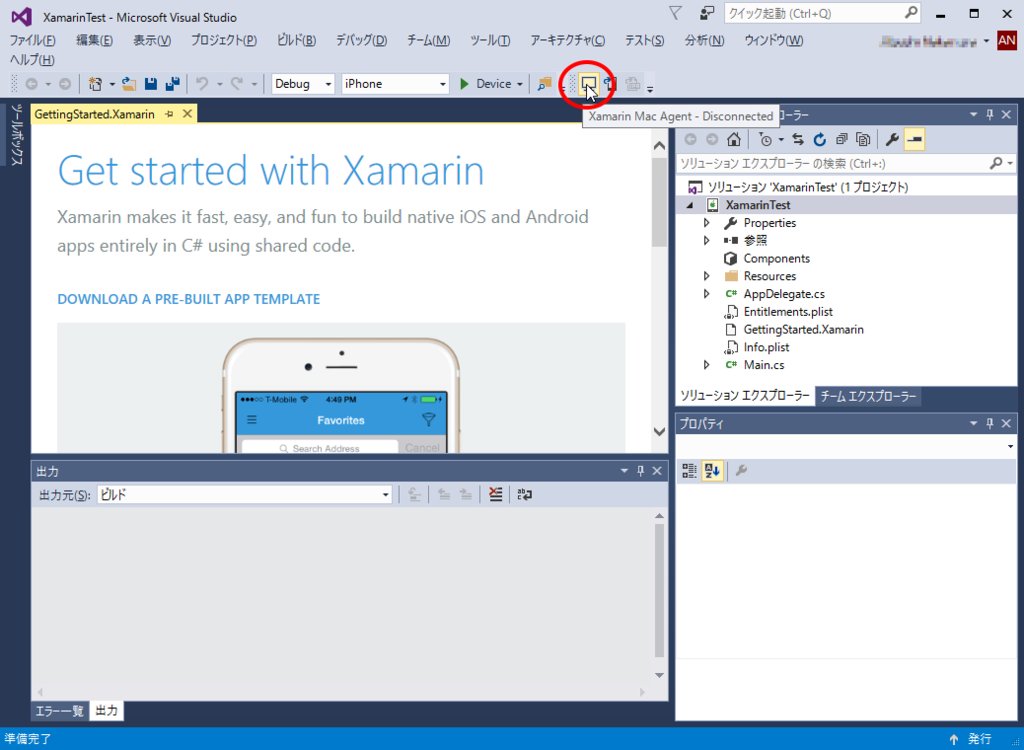Screen dimensions: 1024x750
Task: Click the Clear All icon in Output
Action: [x=496, y=495]
